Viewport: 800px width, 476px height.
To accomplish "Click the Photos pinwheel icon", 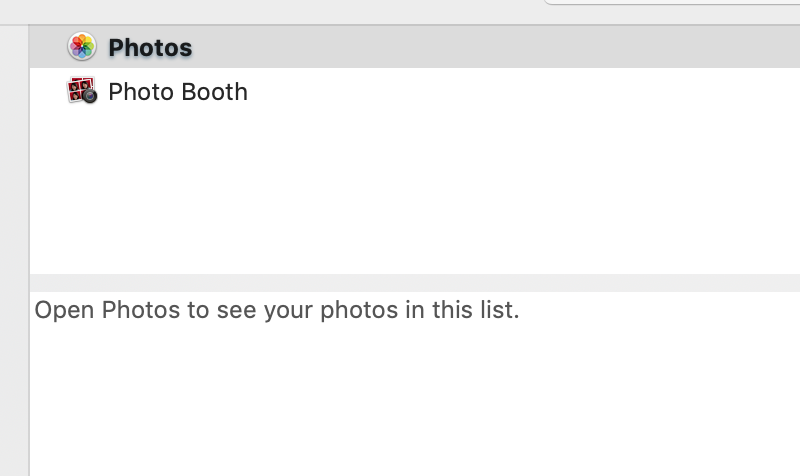I will 82,46.
